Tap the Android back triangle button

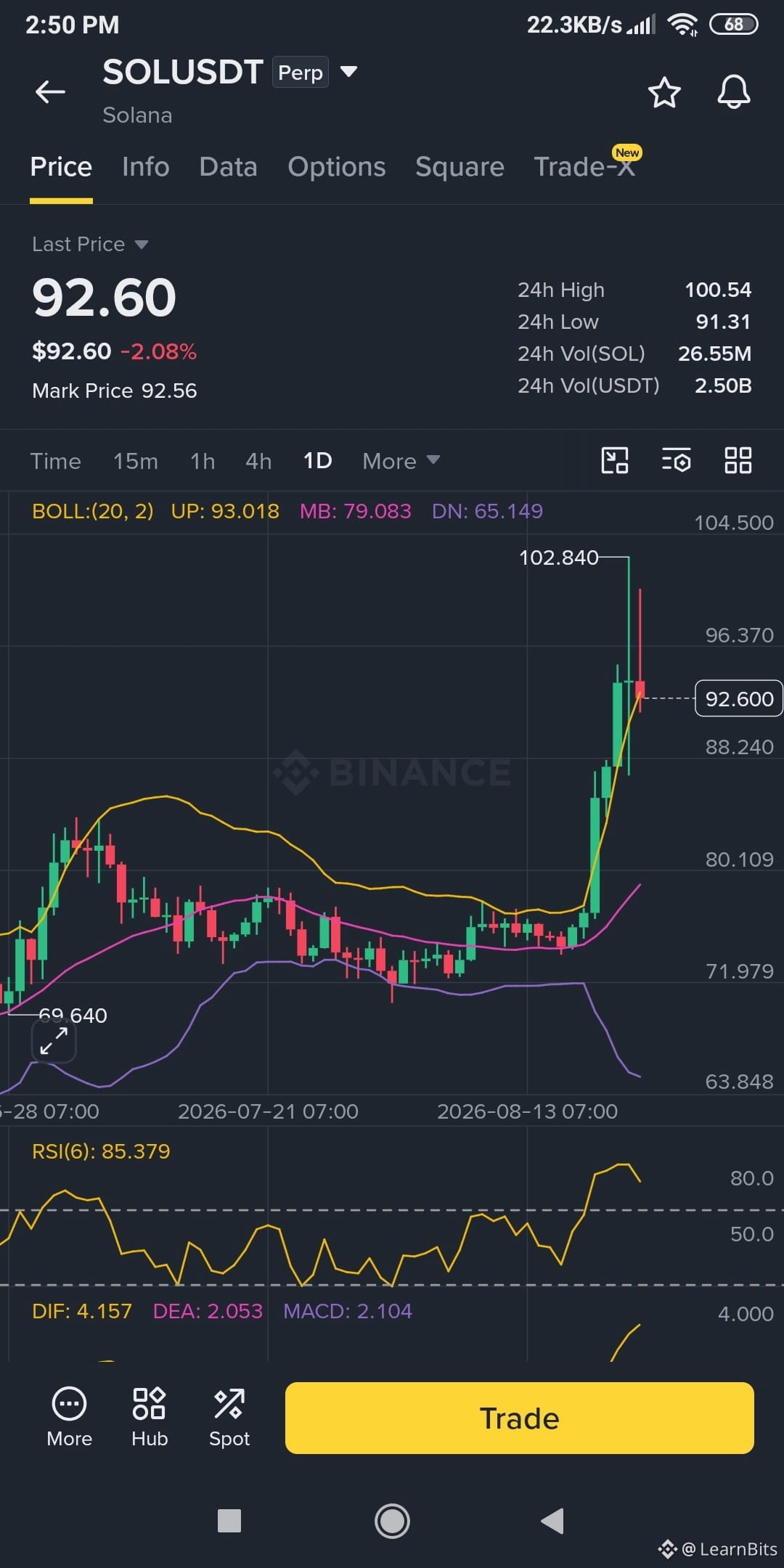[x=552, y=1520]
